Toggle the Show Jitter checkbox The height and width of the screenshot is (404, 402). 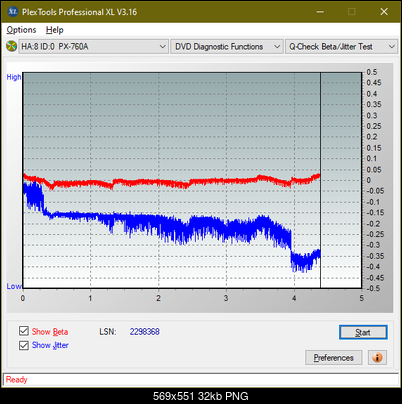point(24,345)
